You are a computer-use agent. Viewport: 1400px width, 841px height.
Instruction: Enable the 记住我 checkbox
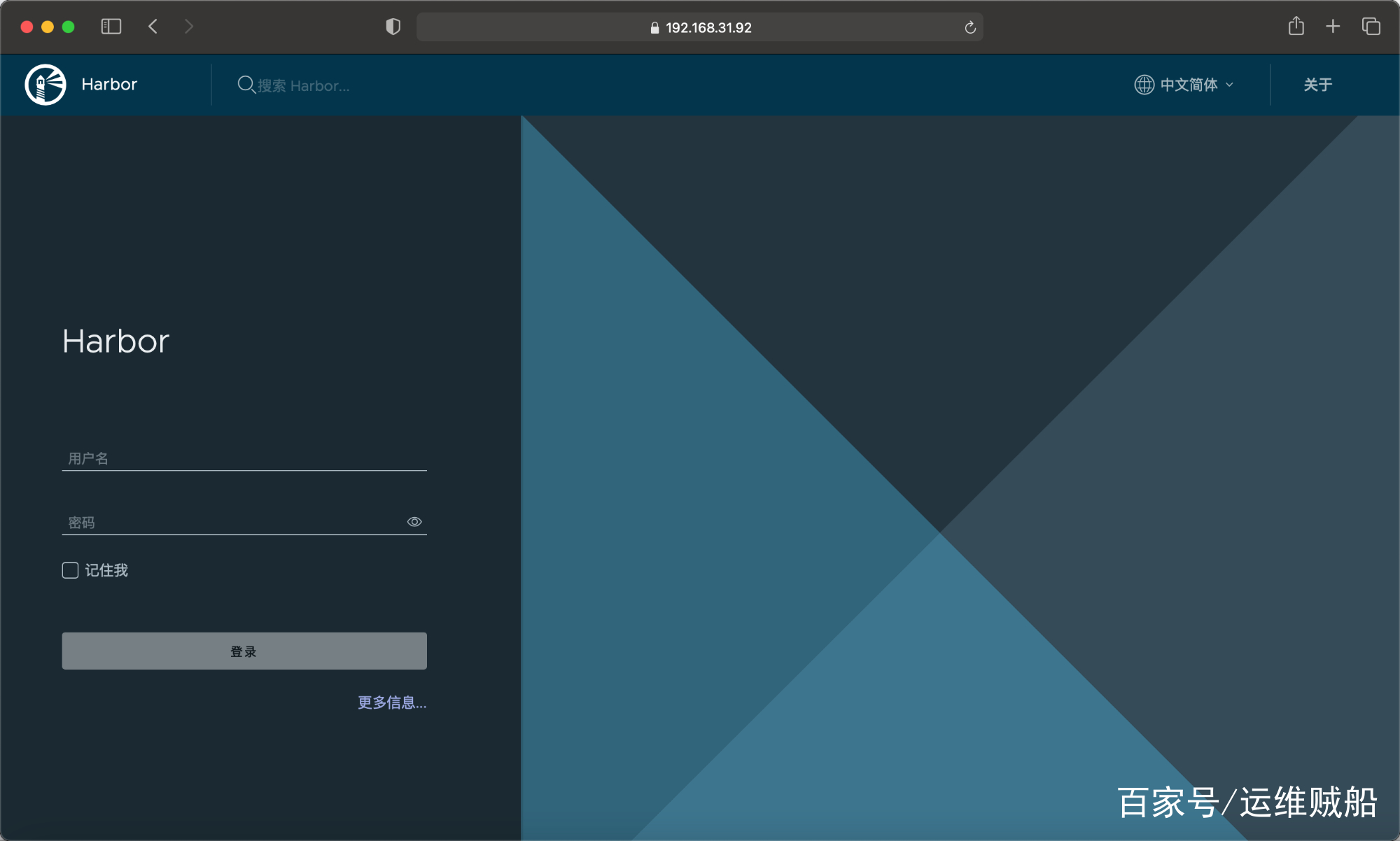point(70,570)
